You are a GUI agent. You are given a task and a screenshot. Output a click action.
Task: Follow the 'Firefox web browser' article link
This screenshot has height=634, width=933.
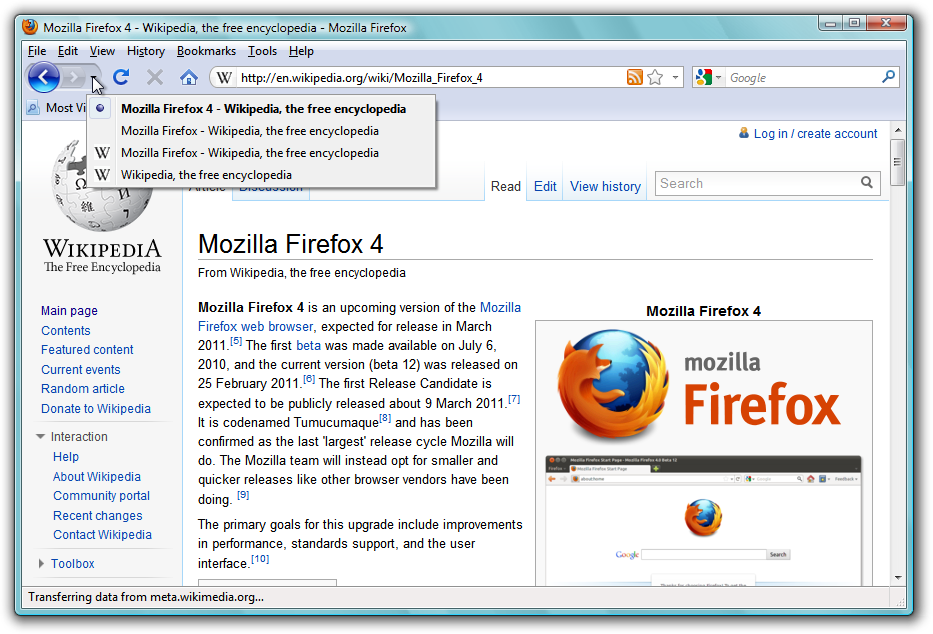pyautogui.click(x=255, y=327)
